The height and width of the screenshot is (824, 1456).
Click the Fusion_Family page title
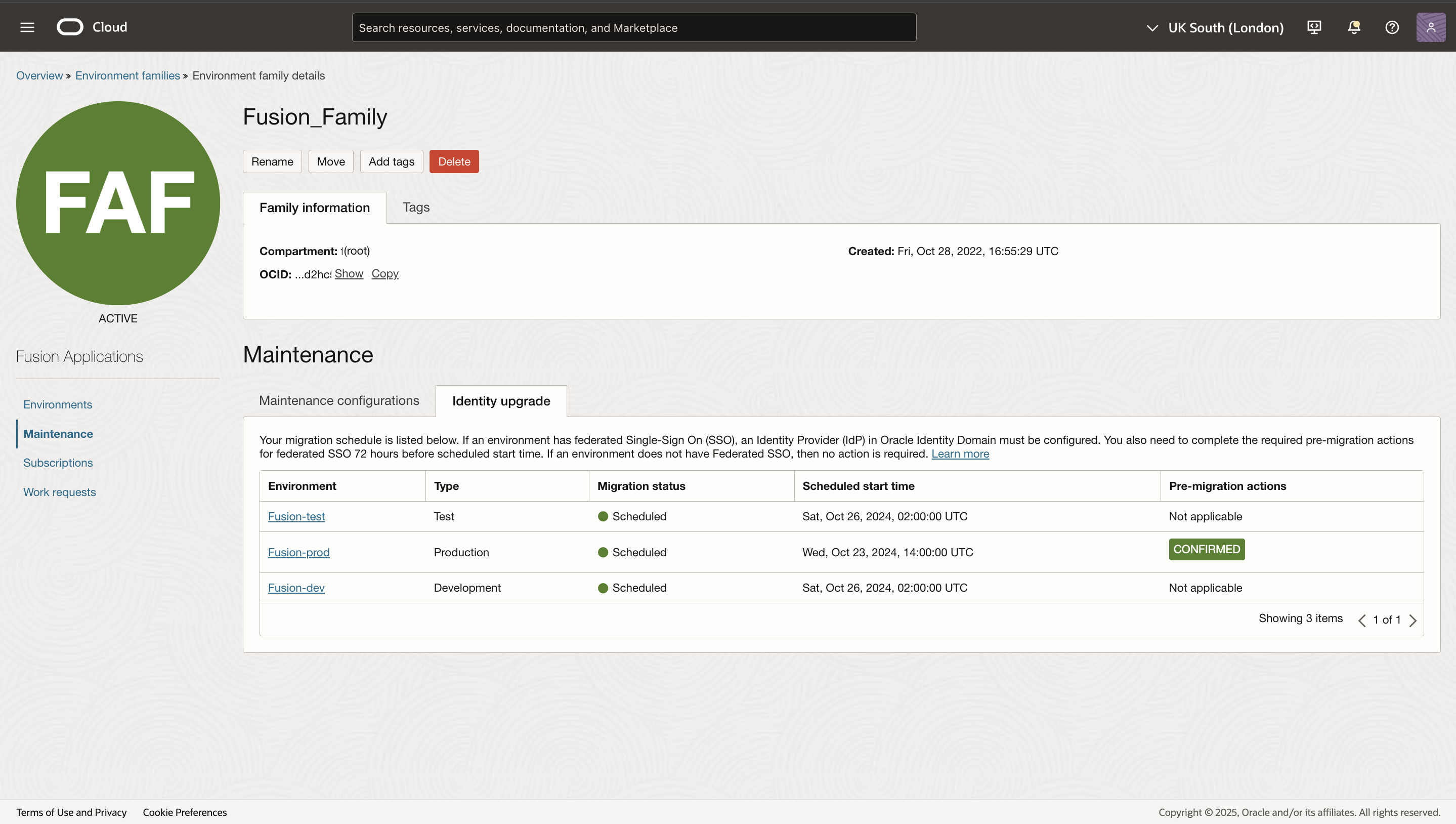point(315,117)
